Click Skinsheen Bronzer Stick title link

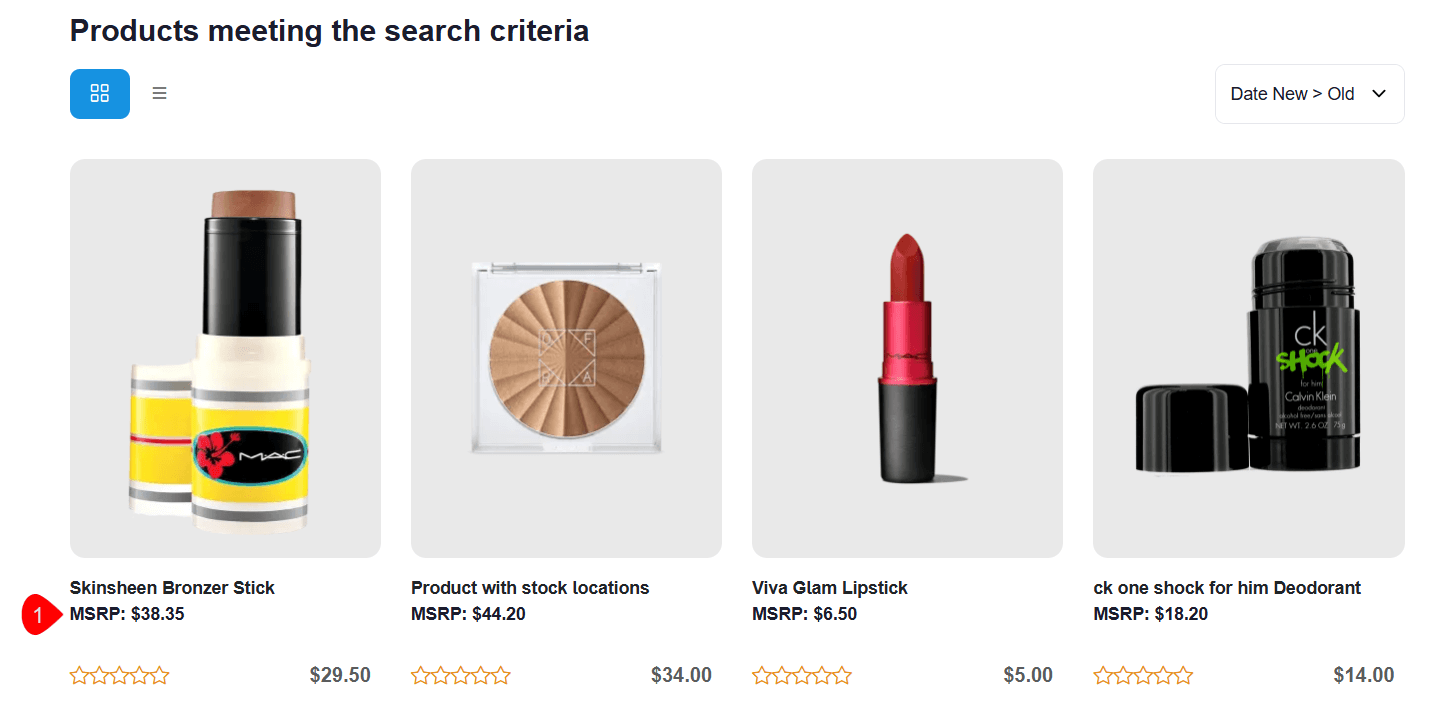click(x=172, y=588)
